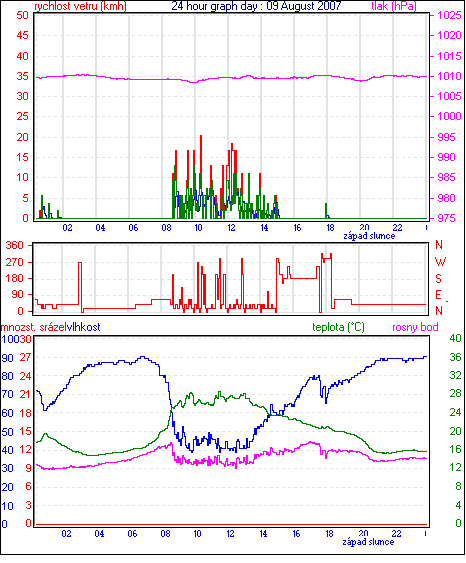
Task: Click the '90' wind direction degree label
Action: [x=18, y=295]
